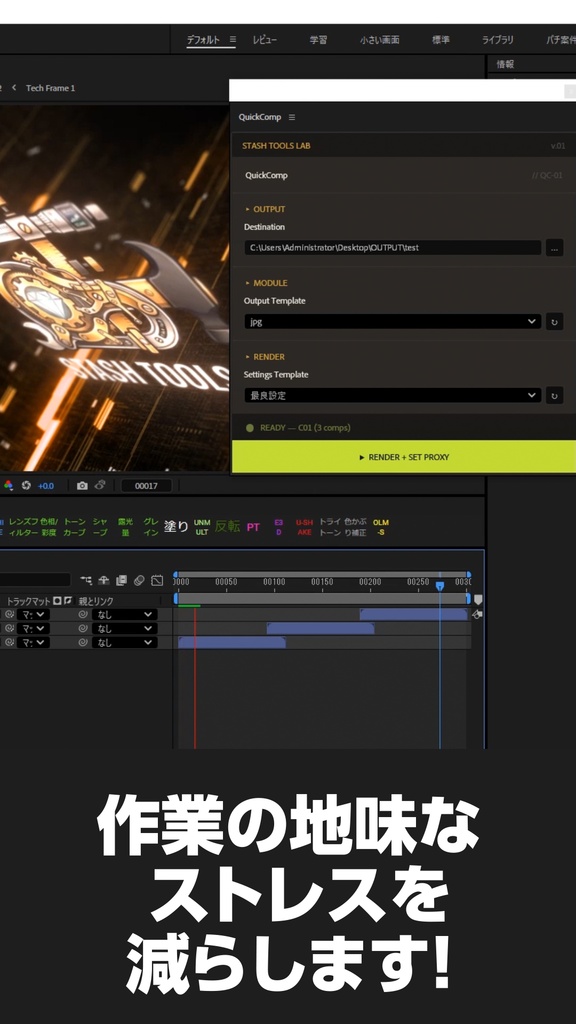
Task: Click the reset exposure icon
Action: (x=26, y=485)
